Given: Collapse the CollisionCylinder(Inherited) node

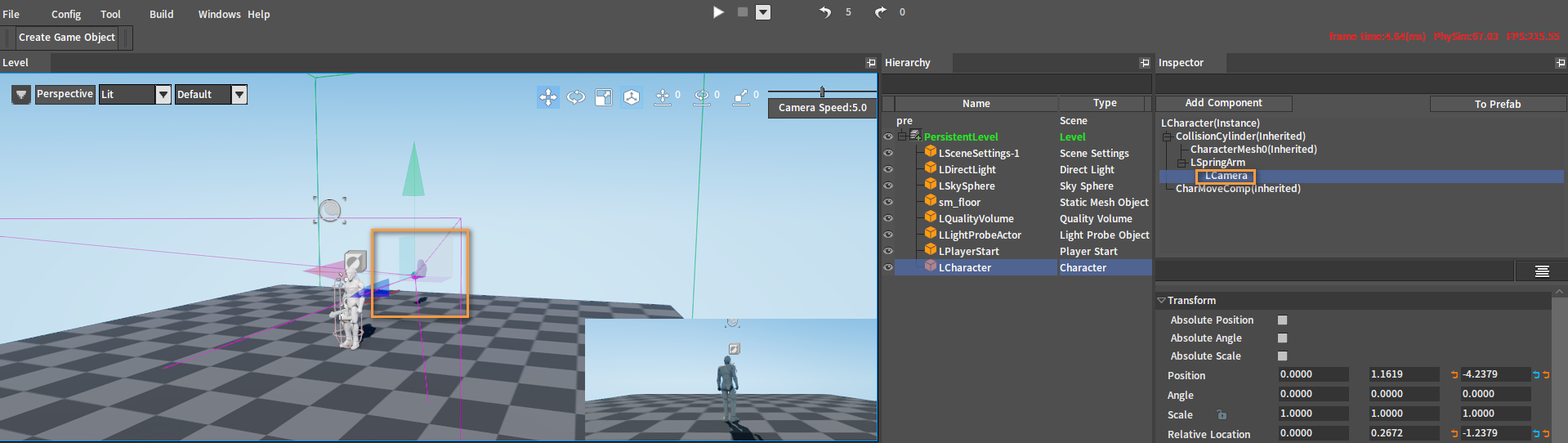Looking at the screenshot, I should [x=1168, y=136].
